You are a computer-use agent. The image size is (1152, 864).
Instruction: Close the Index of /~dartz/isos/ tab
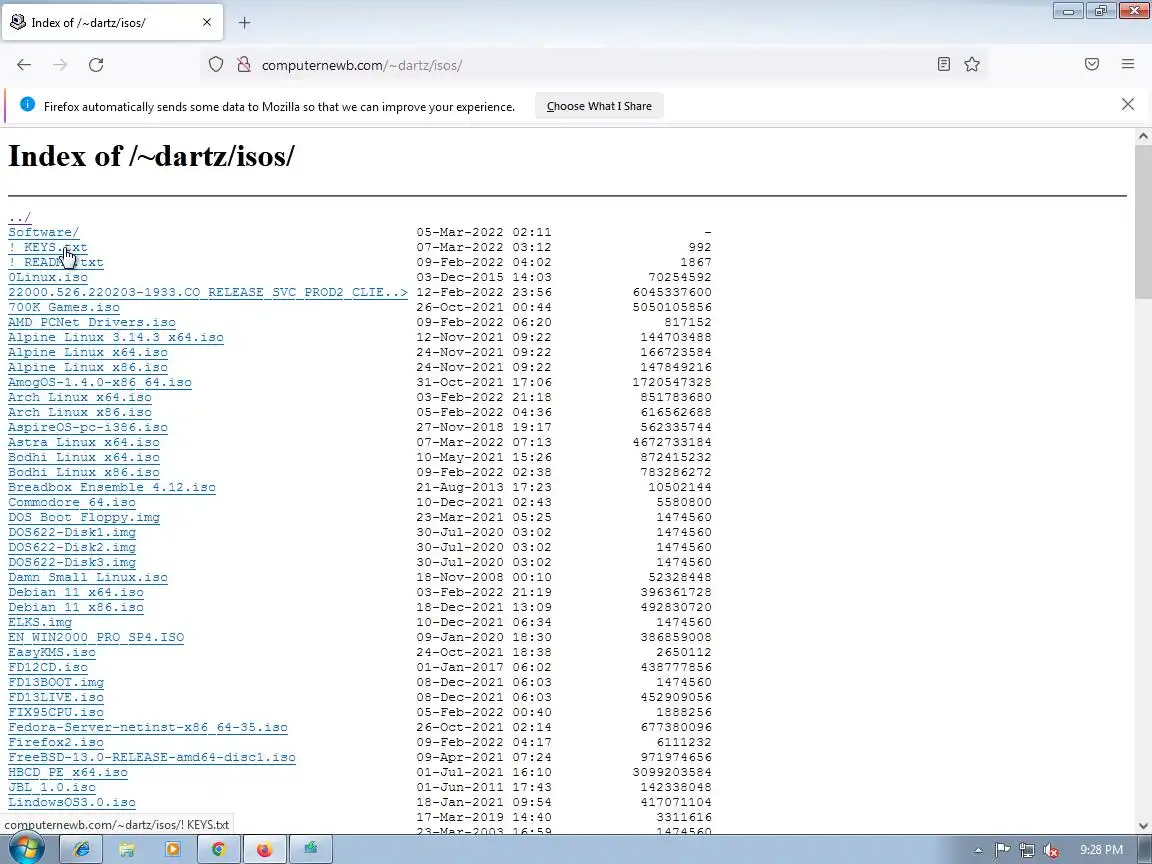tap(207, 23)
